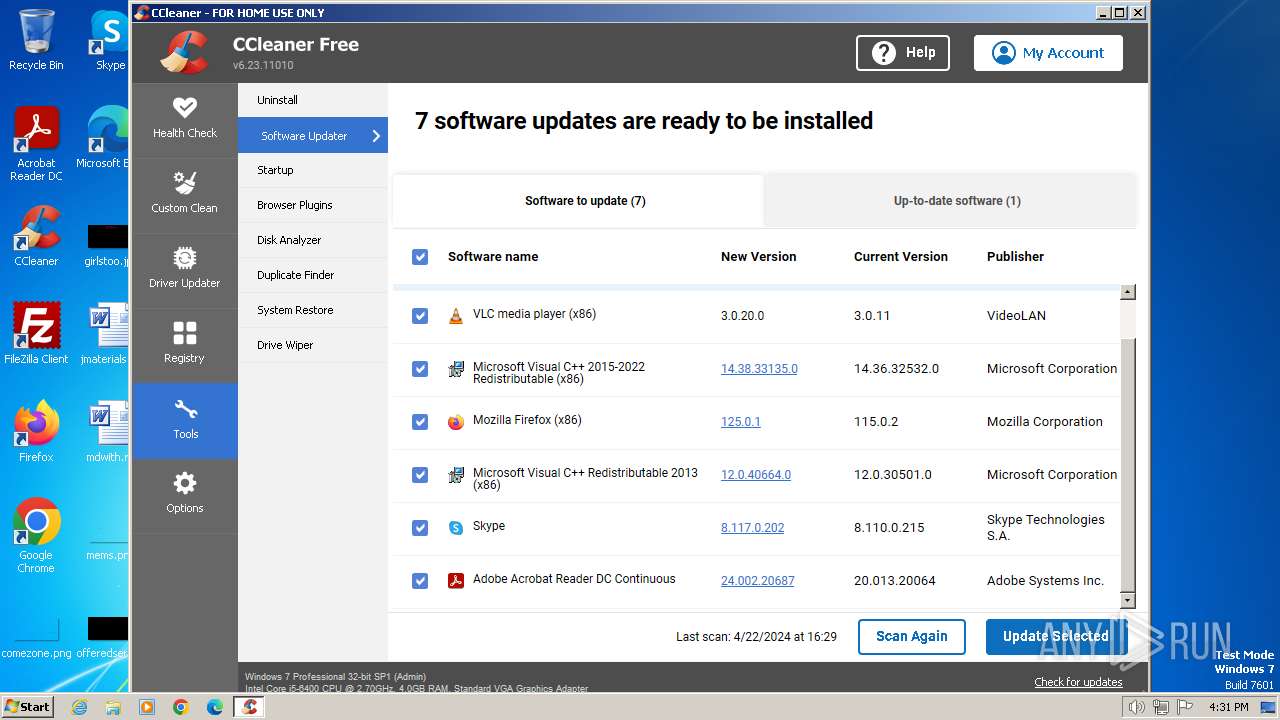Click Update Selected button

tap(1055, 636)
